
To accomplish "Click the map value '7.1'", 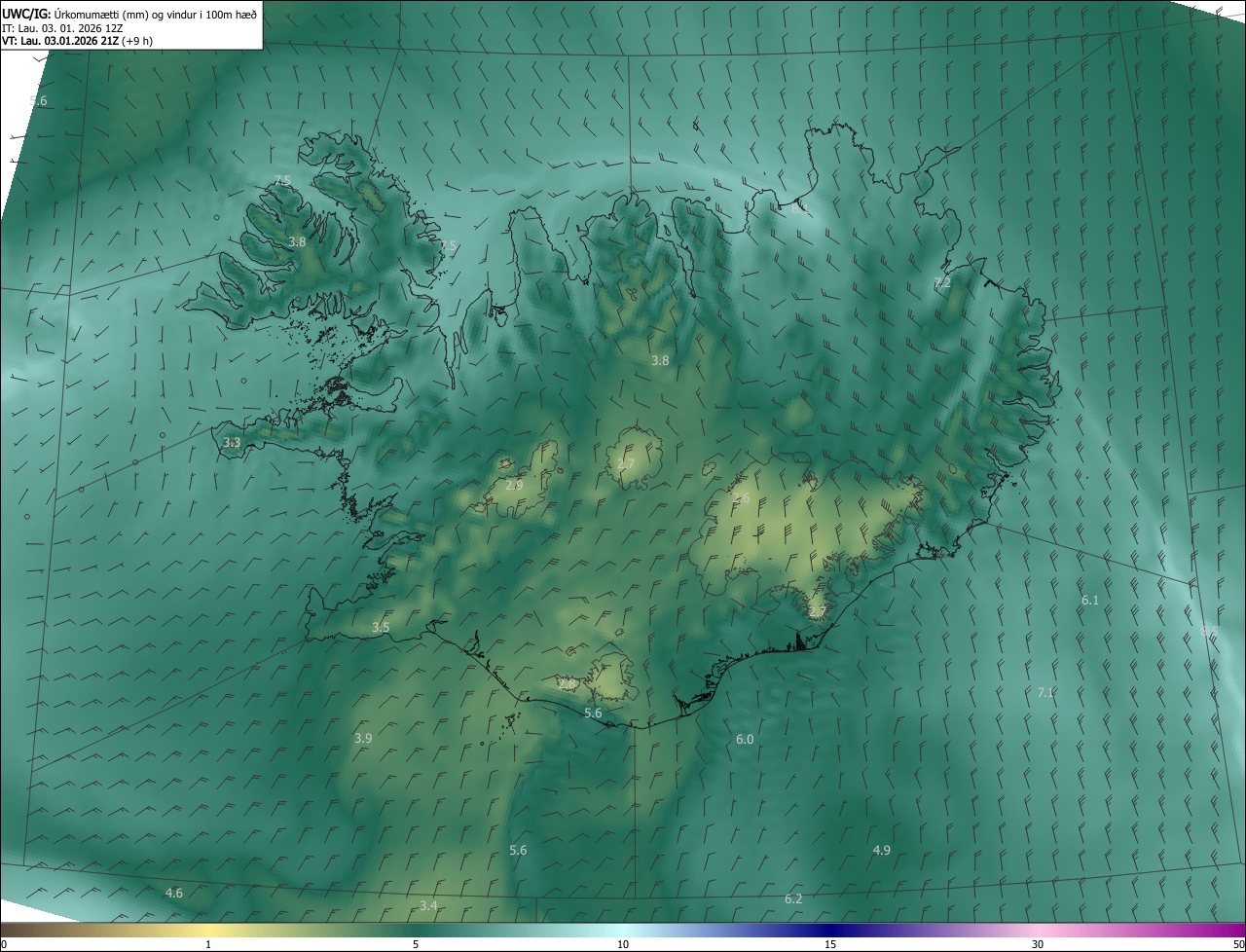I will [1045, 693].
